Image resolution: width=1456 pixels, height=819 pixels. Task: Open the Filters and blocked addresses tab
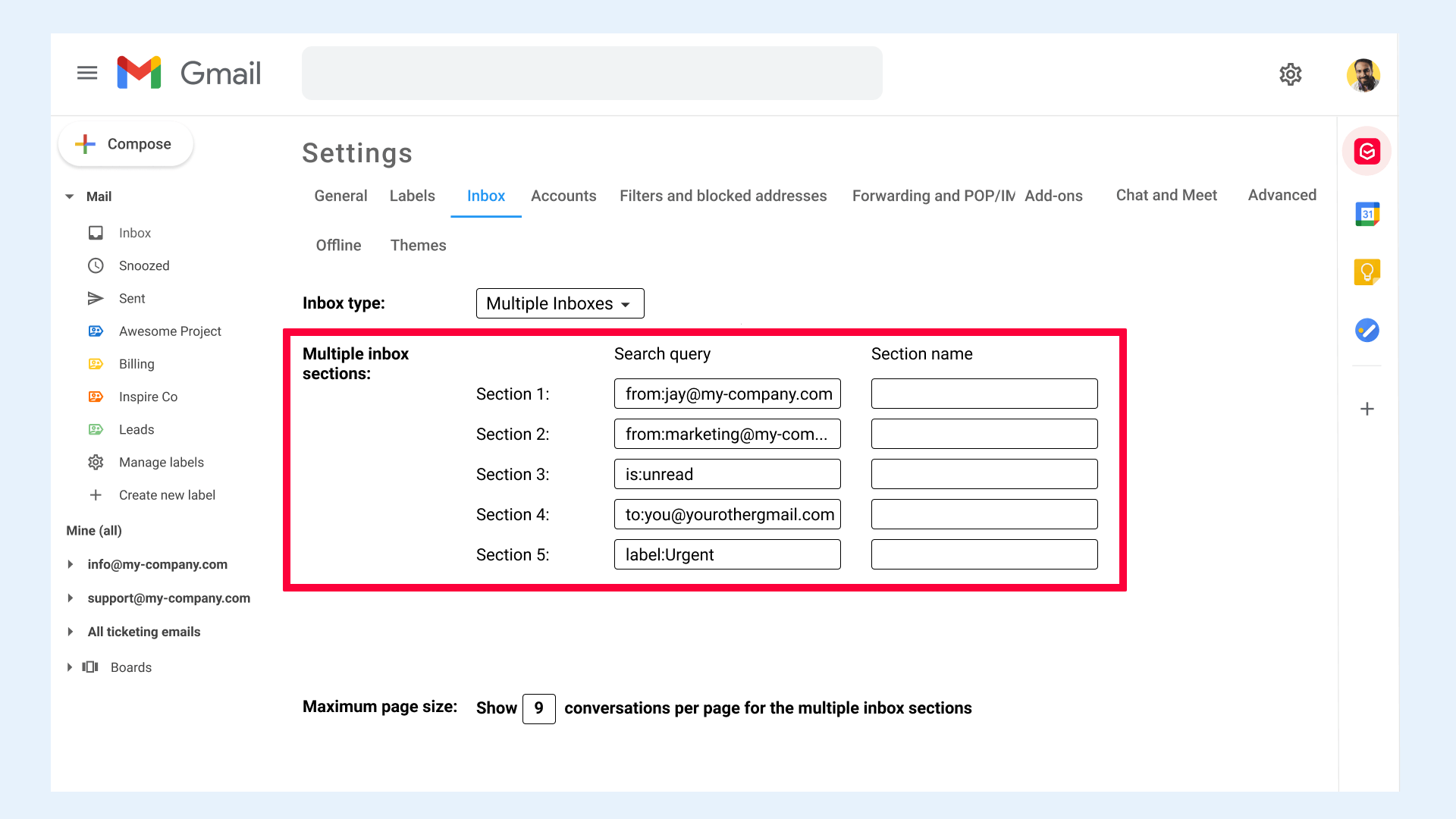(723, 196)
